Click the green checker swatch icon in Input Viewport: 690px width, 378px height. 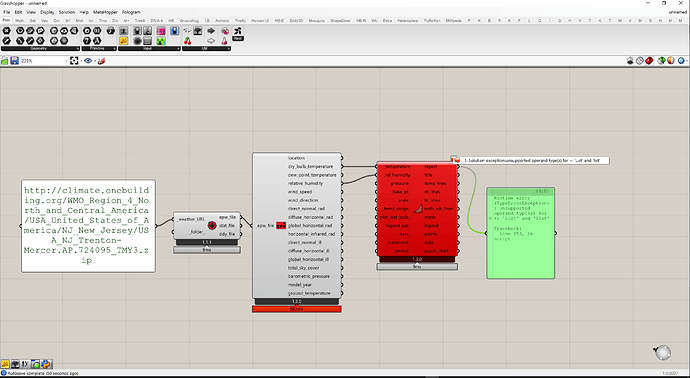(x=161, y=41)
